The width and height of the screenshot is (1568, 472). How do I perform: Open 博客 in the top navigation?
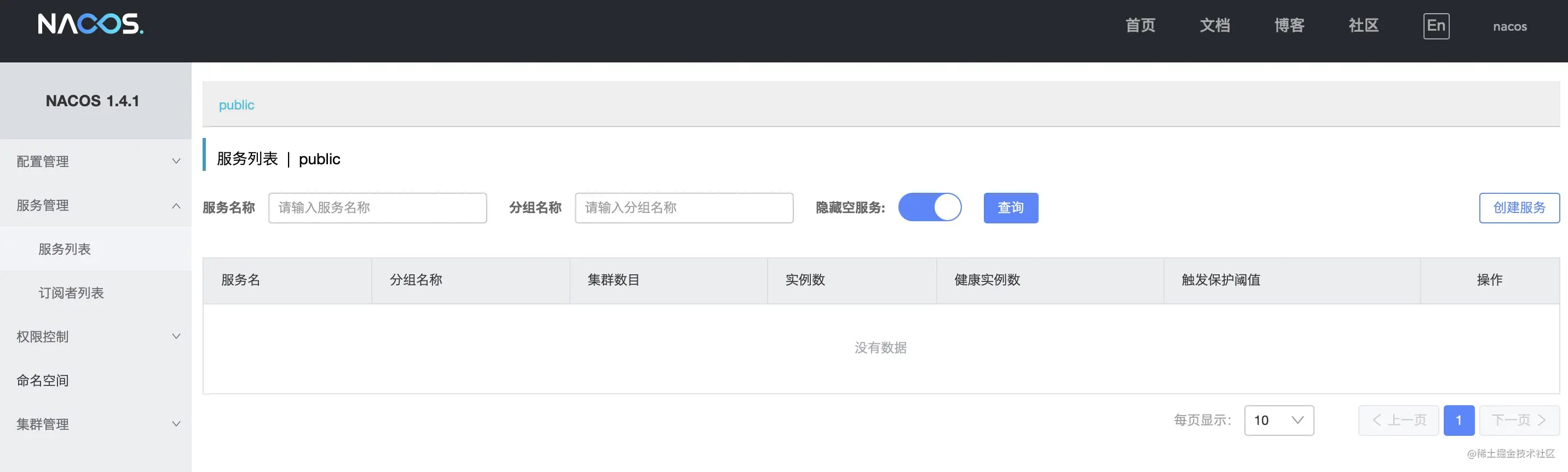pyautogui.click(x=1289, y=26)
